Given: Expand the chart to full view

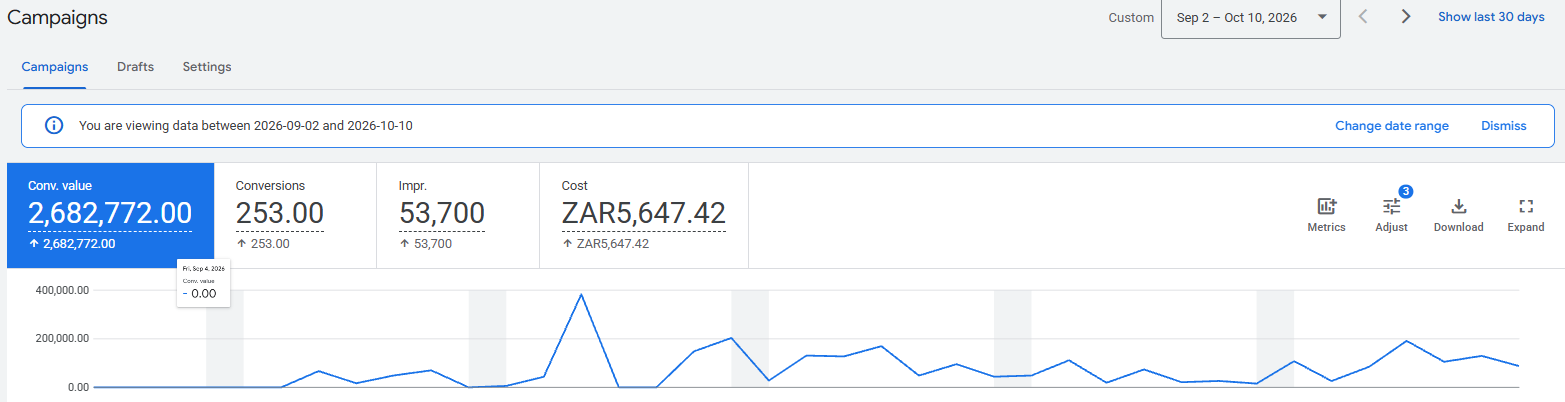Looking at the screenshot, I should 1526,215.
